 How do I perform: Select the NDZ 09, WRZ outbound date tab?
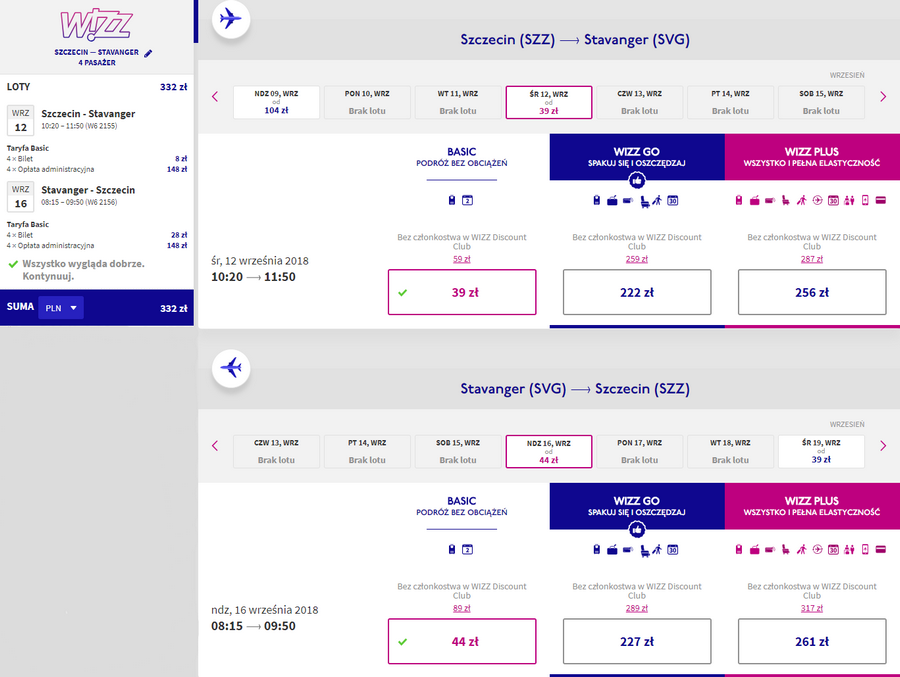tap(276, 102)
